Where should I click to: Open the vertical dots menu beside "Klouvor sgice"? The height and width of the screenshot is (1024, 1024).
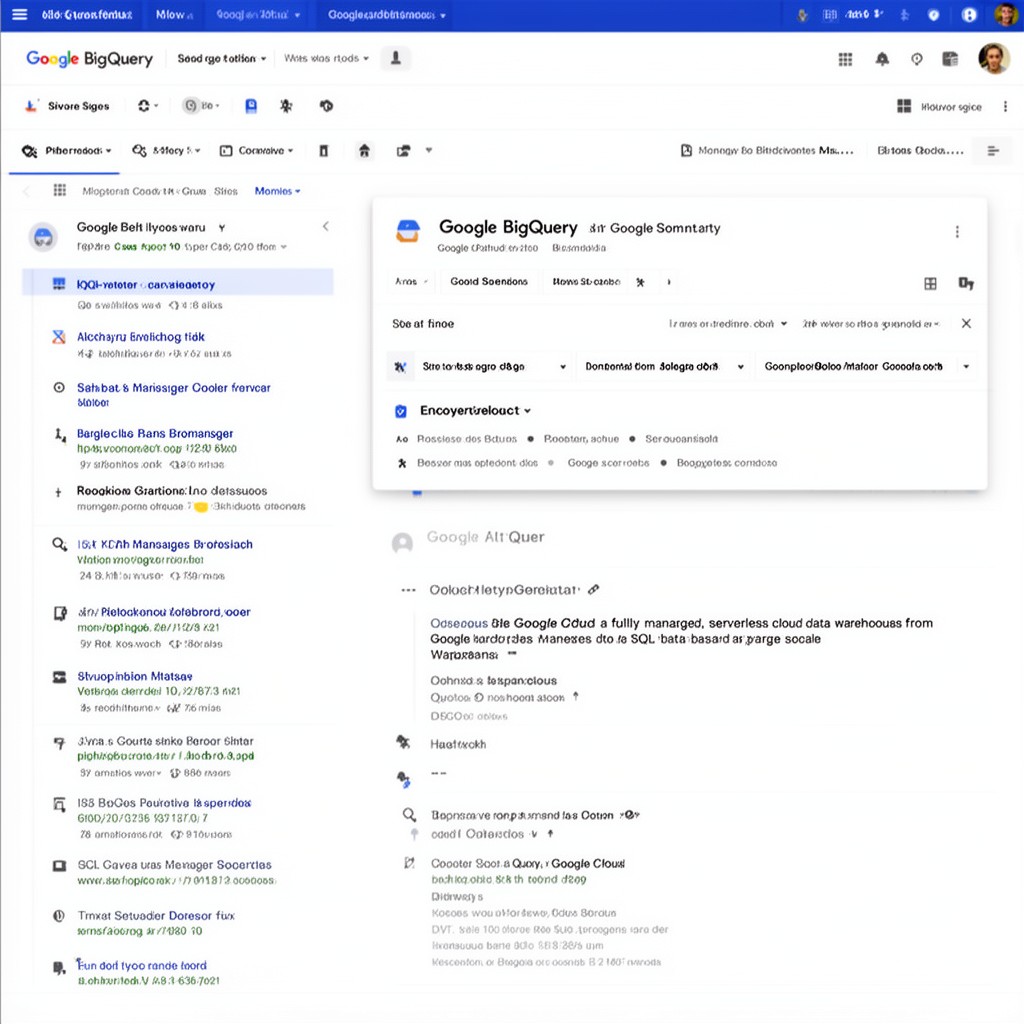[1005, 106]
